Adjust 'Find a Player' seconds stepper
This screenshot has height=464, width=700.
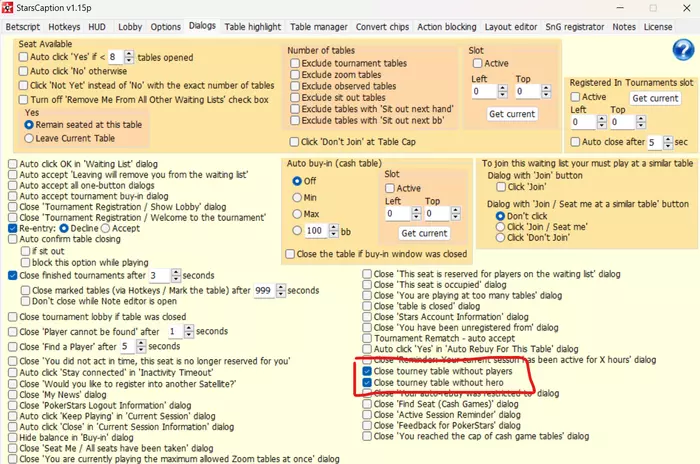click(141, 346)
